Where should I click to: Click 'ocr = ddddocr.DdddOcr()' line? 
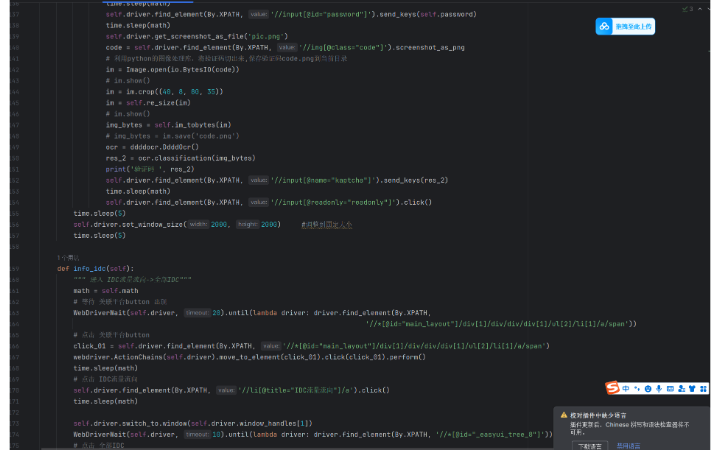click(x=152, y=147)
